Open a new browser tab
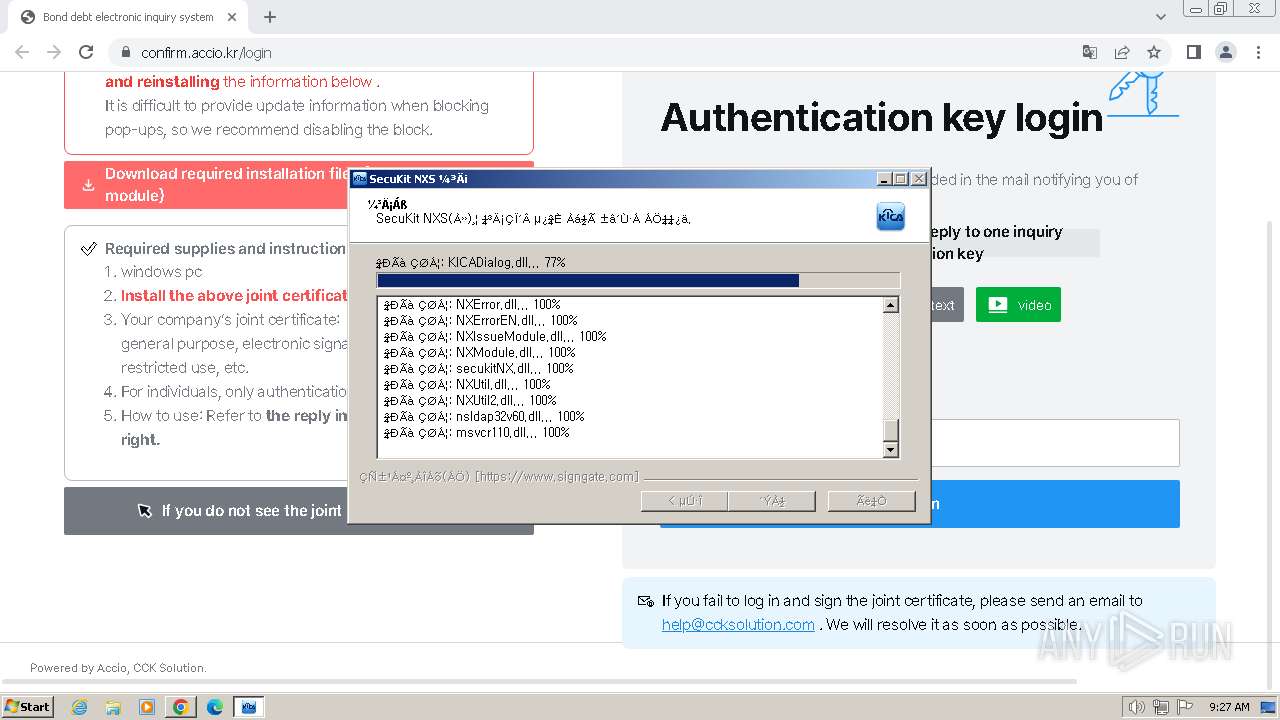Screen dimensions: 1280x720 (270, 17)
